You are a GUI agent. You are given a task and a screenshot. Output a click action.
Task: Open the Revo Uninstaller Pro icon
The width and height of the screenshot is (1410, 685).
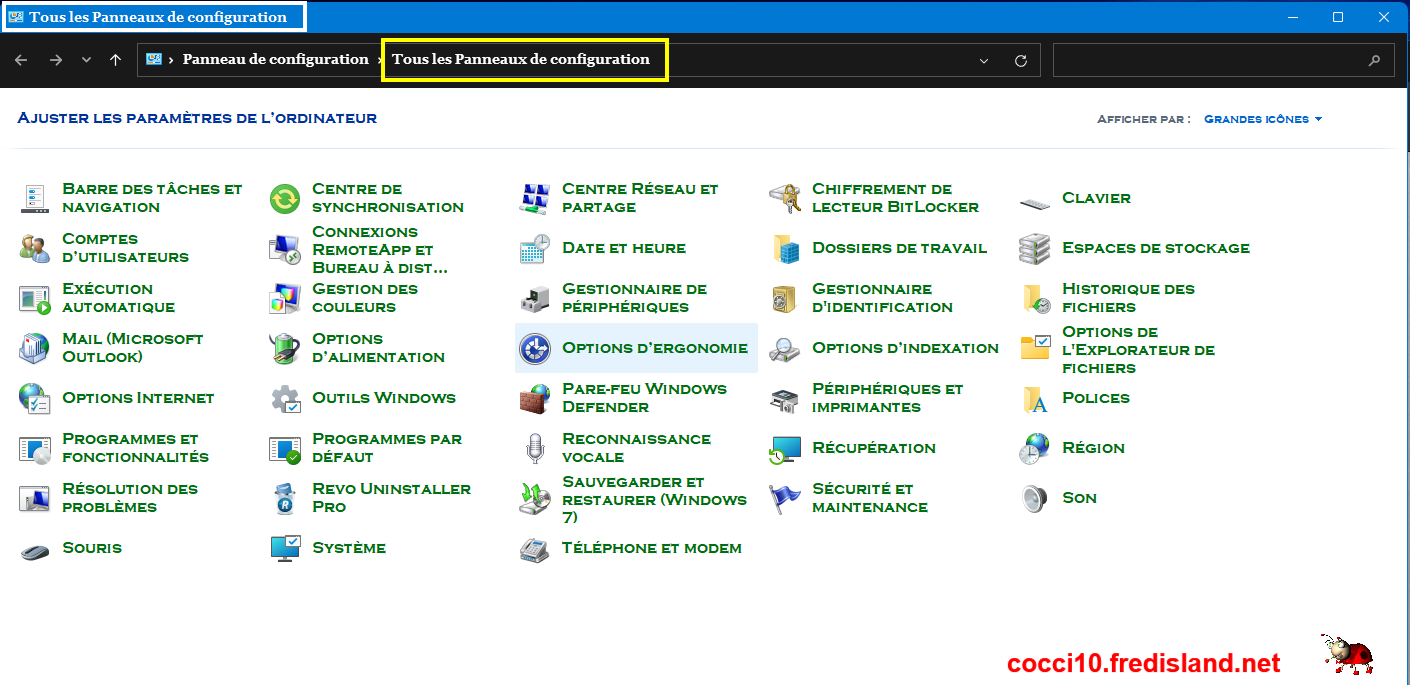[285, 498]
